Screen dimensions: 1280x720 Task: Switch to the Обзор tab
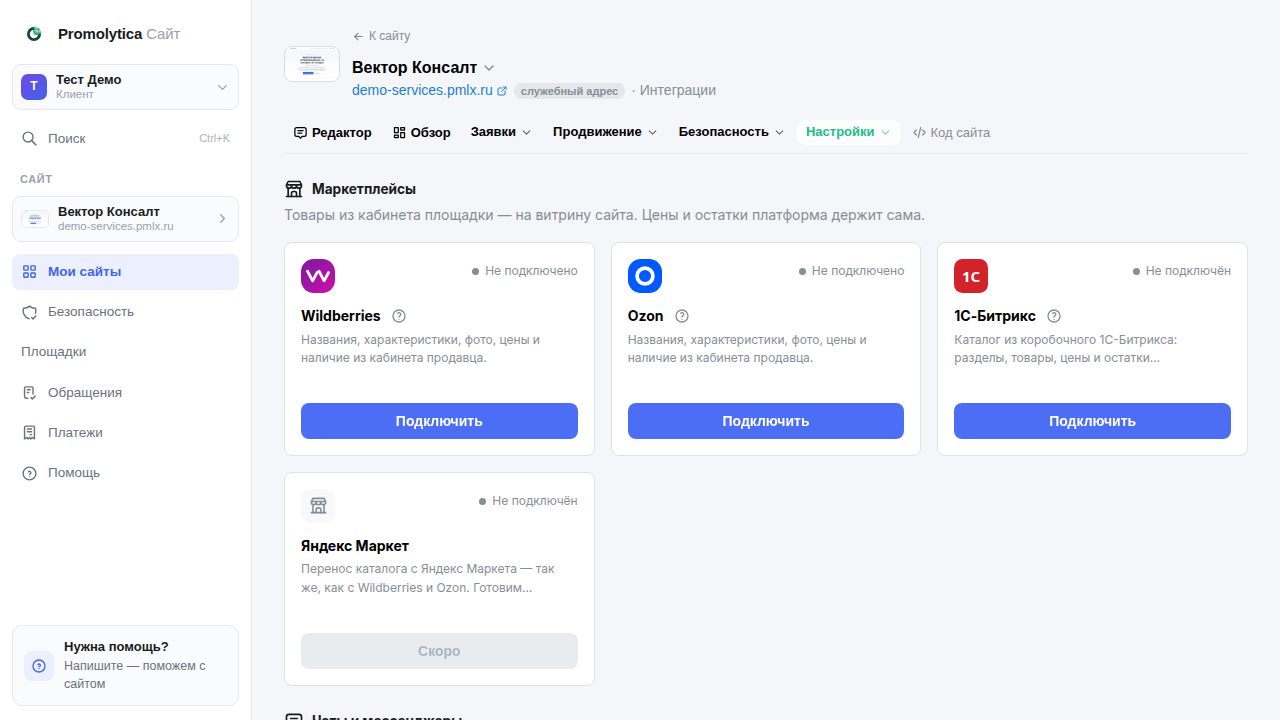(421, 133)
